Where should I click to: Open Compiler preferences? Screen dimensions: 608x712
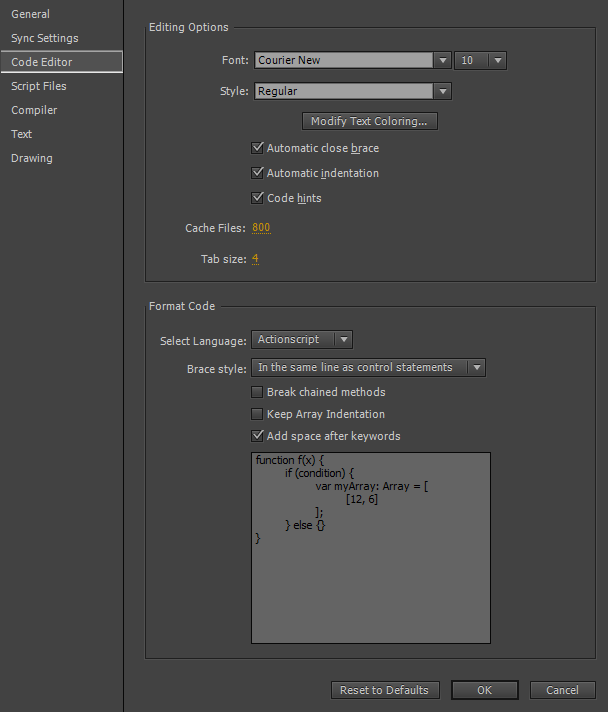click(34, 110)
